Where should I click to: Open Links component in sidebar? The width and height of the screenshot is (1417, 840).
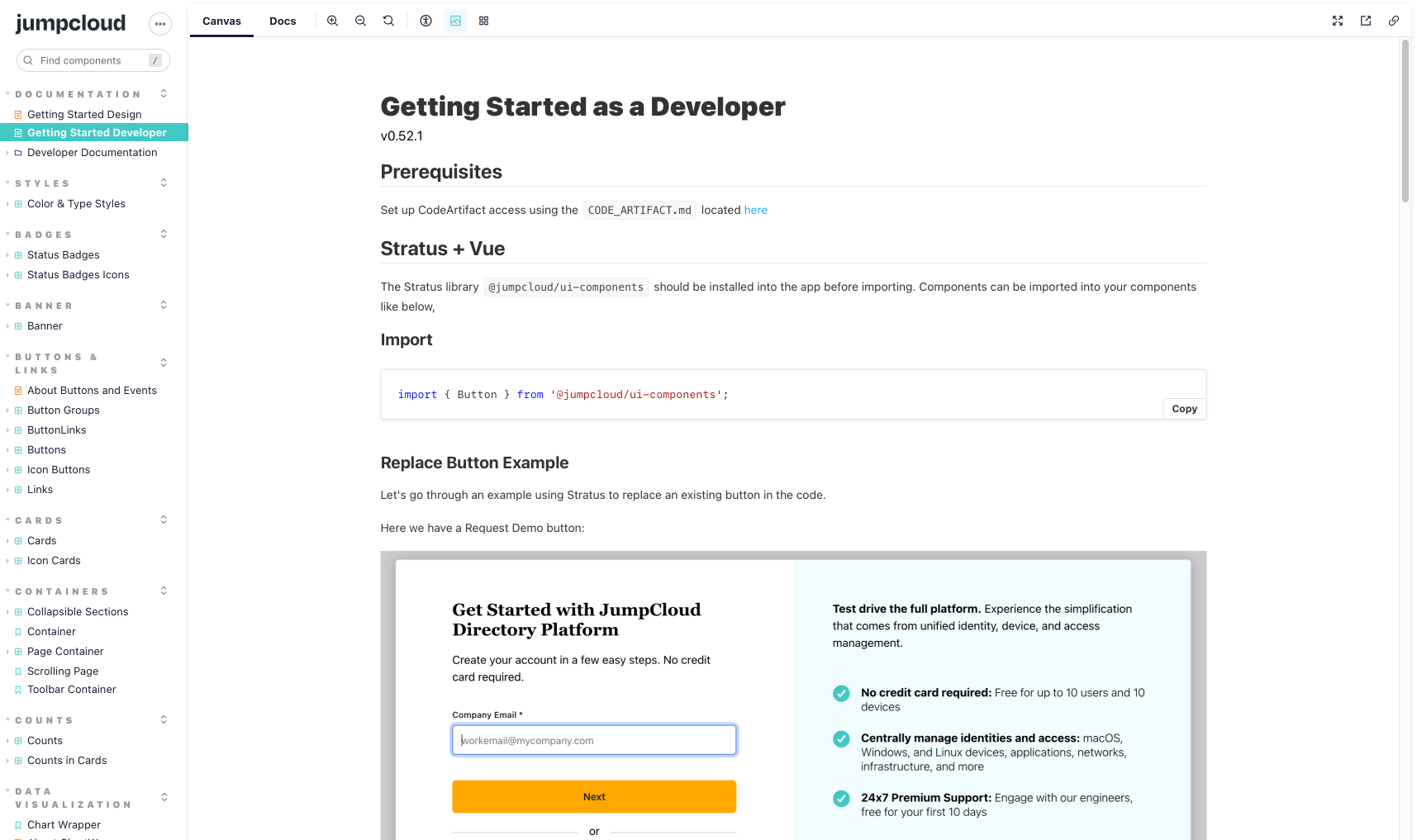[x=40, y=490]
